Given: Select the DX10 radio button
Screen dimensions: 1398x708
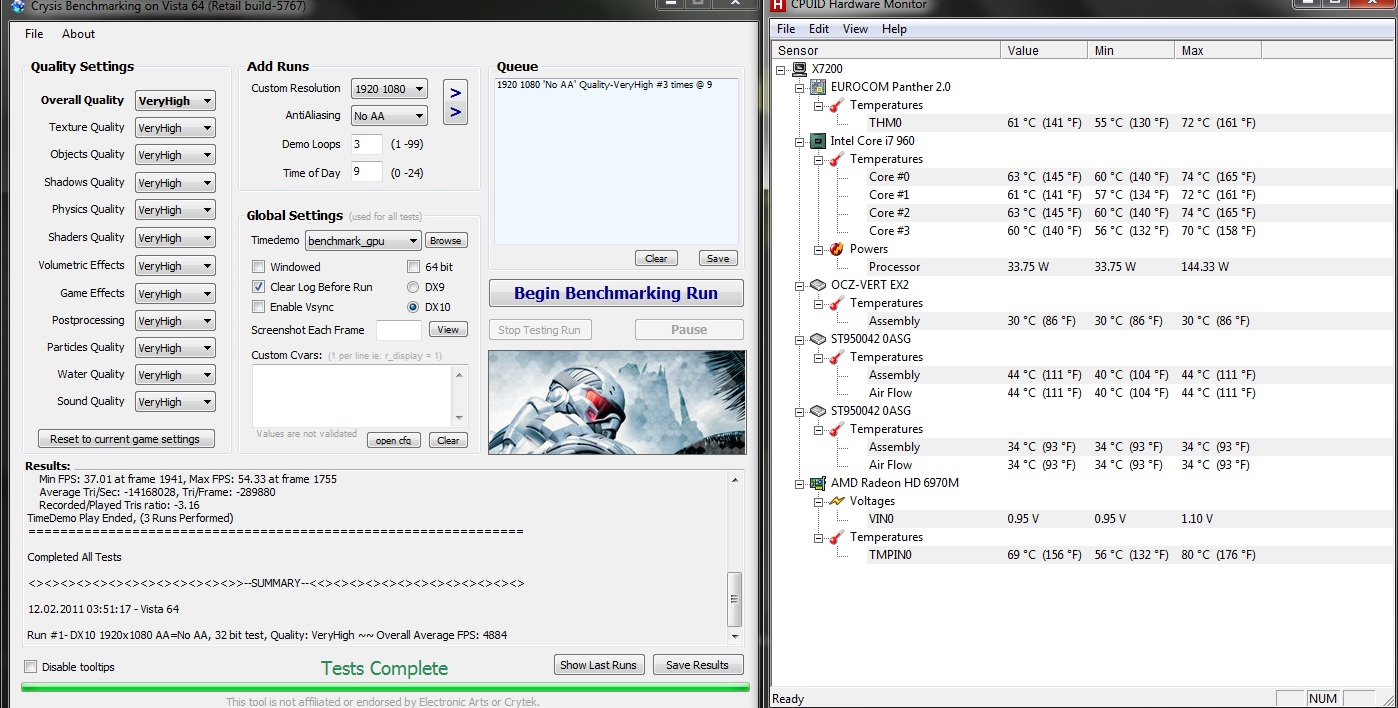Looking at the screenshot, I should [413, 307].
